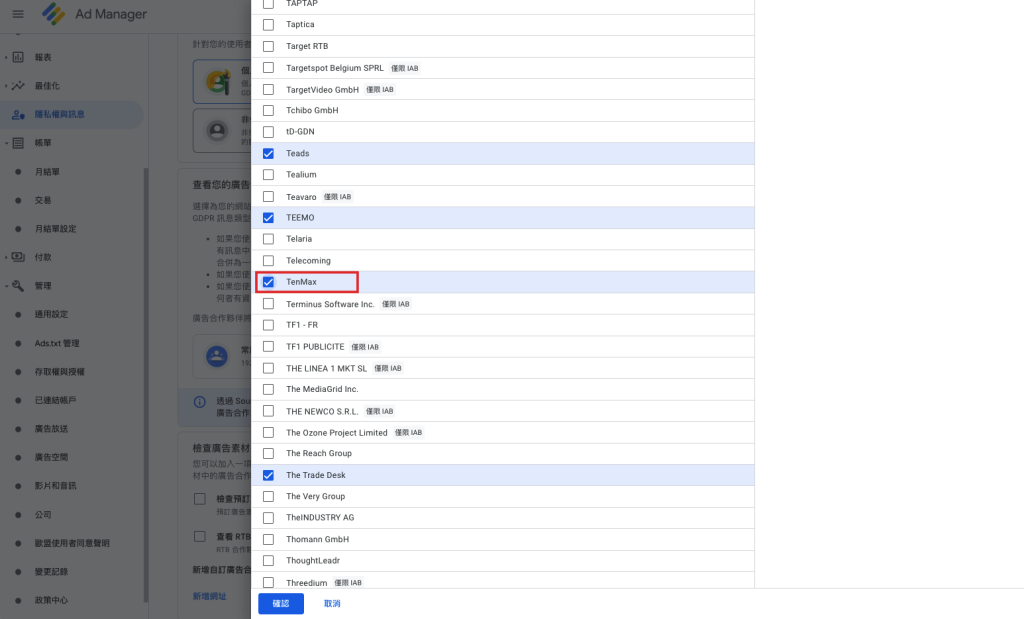Open 存取權與授權 in the sidebar
This screenshot has height=619, width=1024.
[59, 372]
